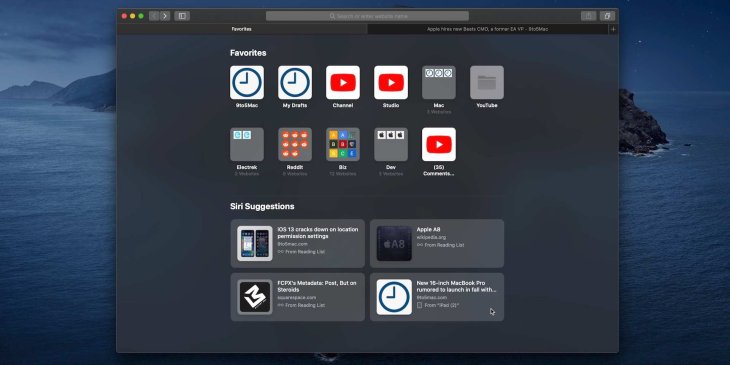
Task: Open iOS 13 location permission suggestion
Action: 297,243
